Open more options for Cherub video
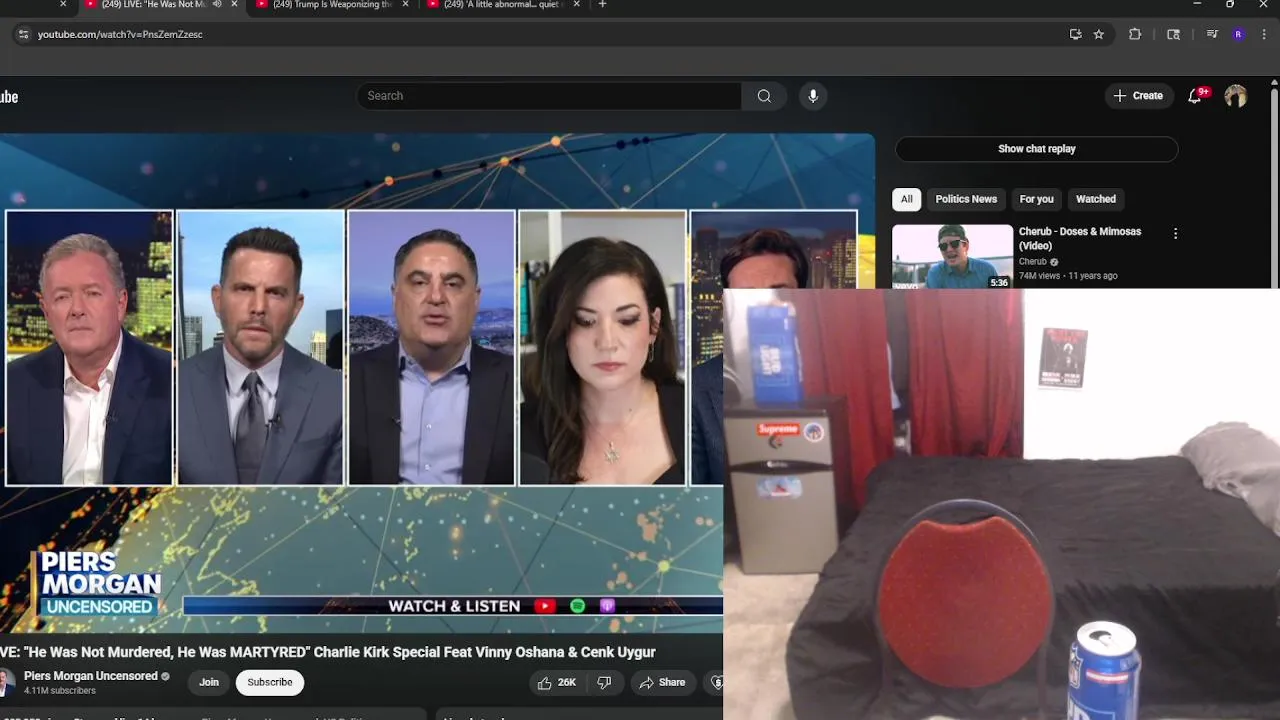 point(1175,234)
